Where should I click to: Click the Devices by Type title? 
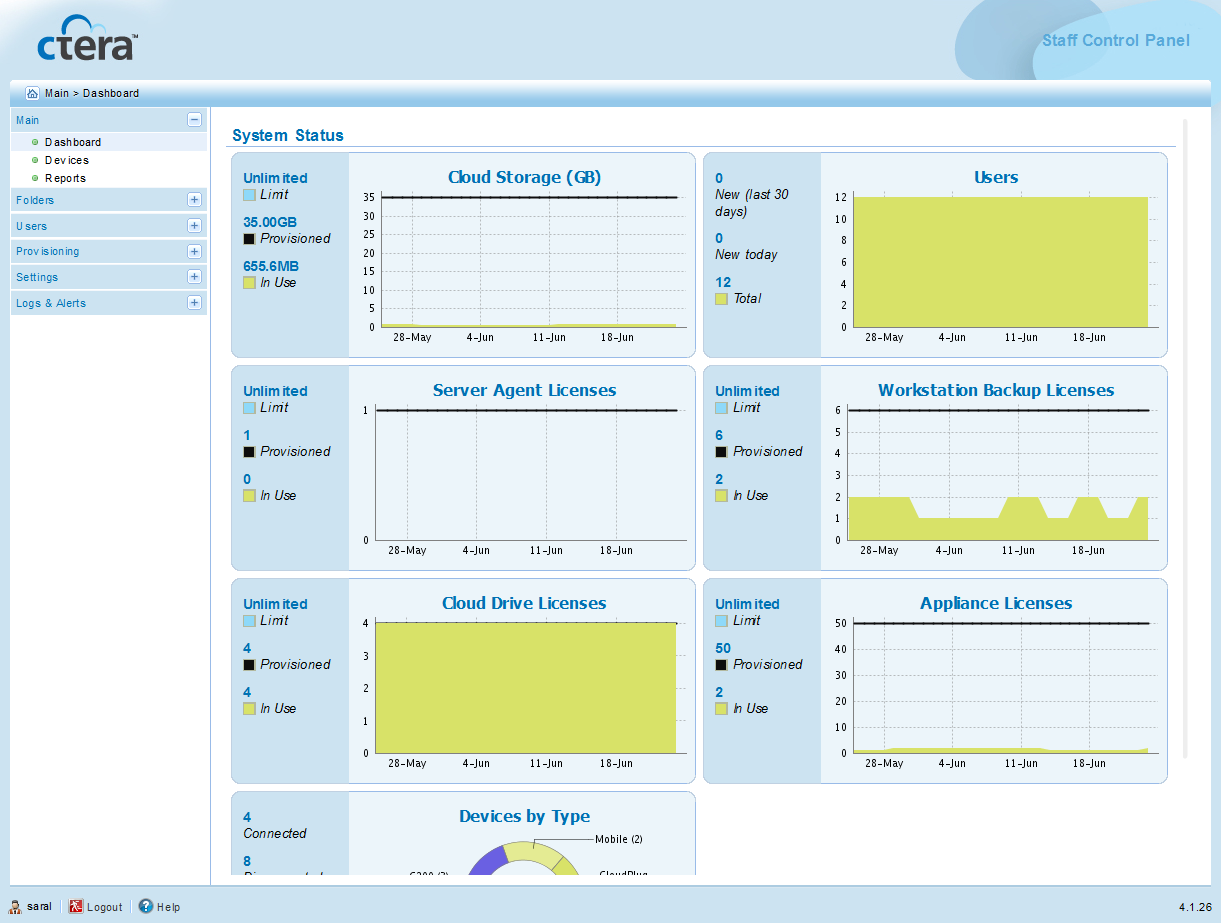524,817
